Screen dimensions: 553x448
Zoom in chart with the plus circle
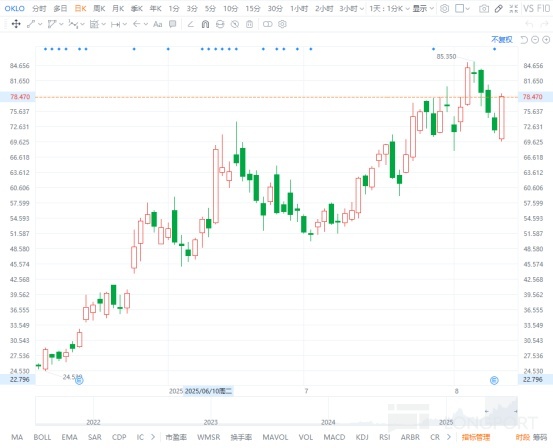pyautogui.click(x=546, y=40)
